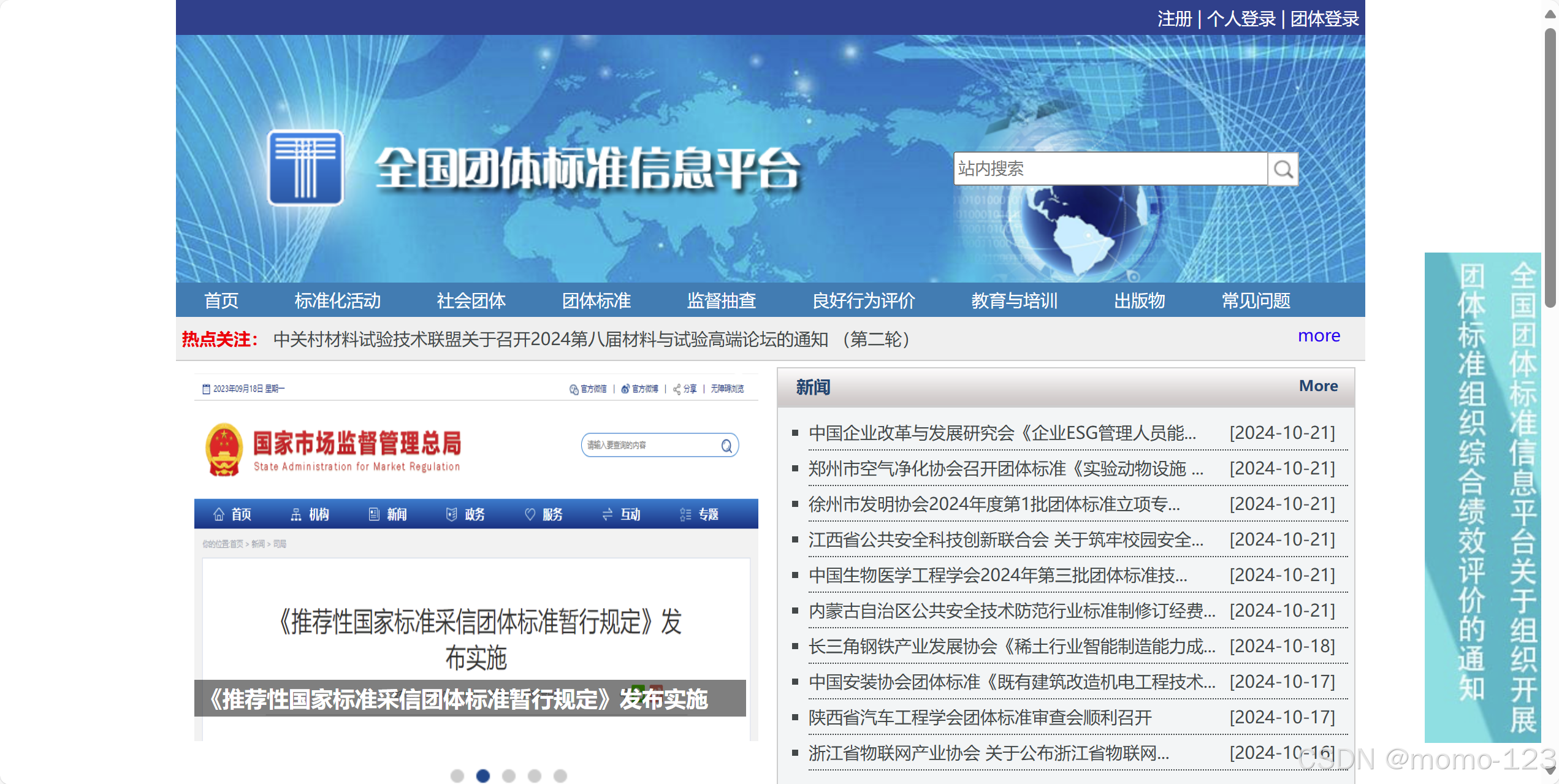Open the 良好行为评价 menu item

click(x=863, y=300)
